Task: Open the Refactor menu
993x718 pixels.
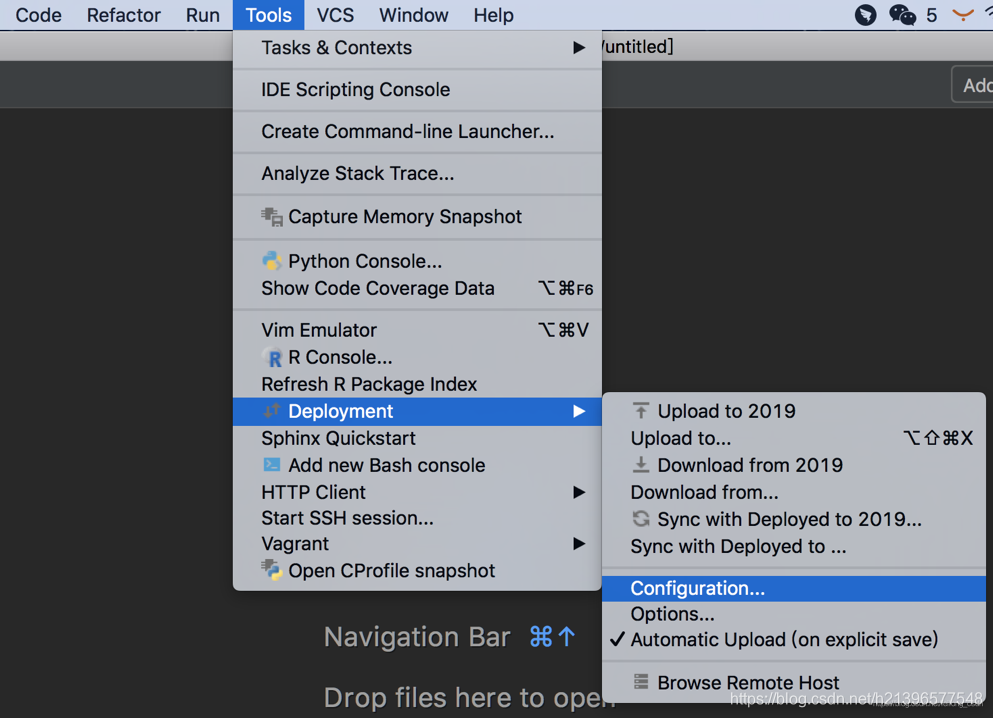Action: point(123,15)
